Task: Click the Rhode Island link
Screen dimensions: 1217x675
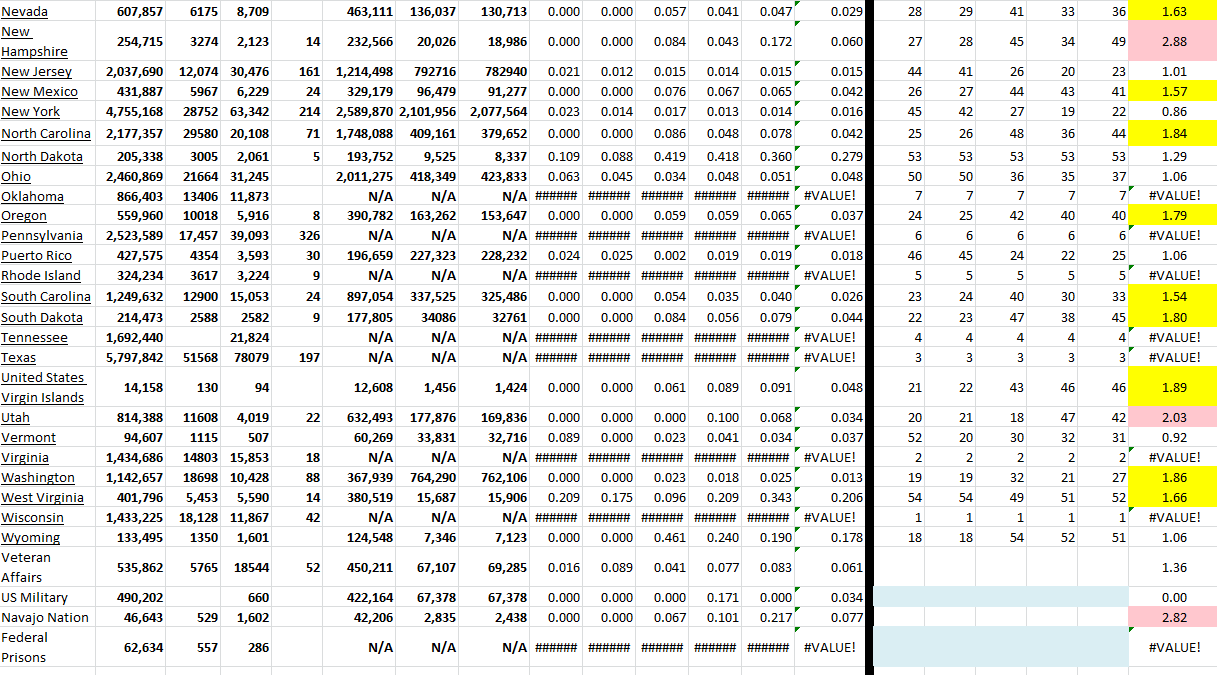Action: [41, 276]
